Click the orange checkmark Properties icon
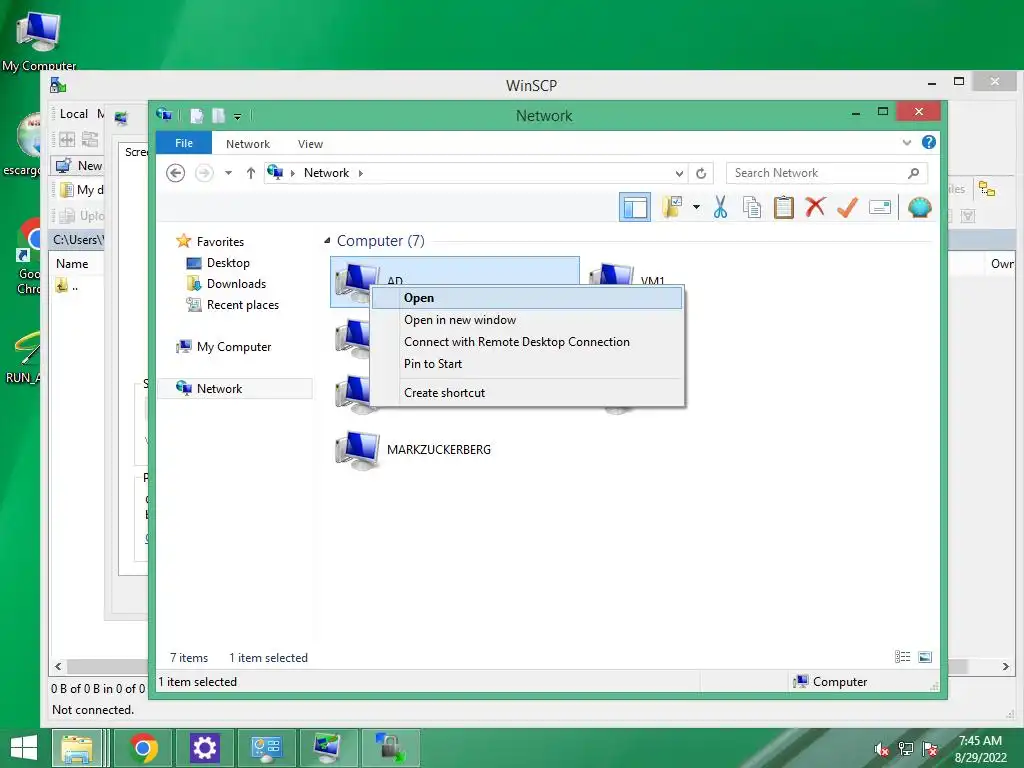The height and width of the screenshot is (768, 1024). (x=847, y=208)
